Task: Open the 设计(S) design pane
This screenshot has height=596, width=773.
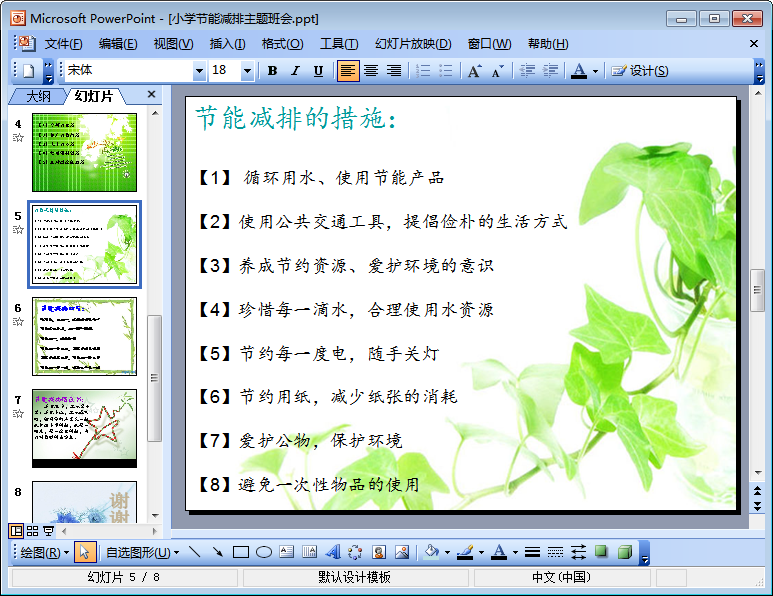Action: (640, 71)
